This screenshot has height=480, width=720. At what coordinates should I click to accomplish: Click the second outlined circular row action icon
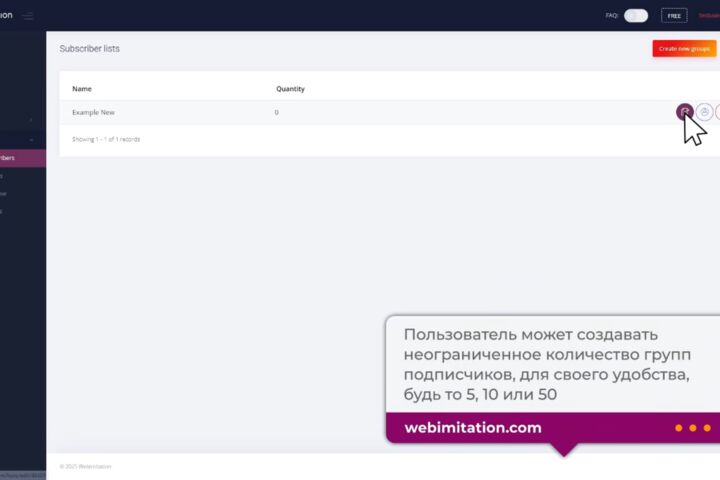tap(704, 112)
